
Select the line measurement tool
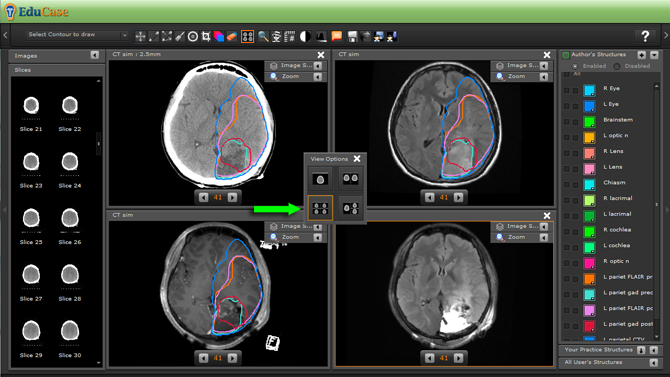pyautogui.click(x=153, y=36)
